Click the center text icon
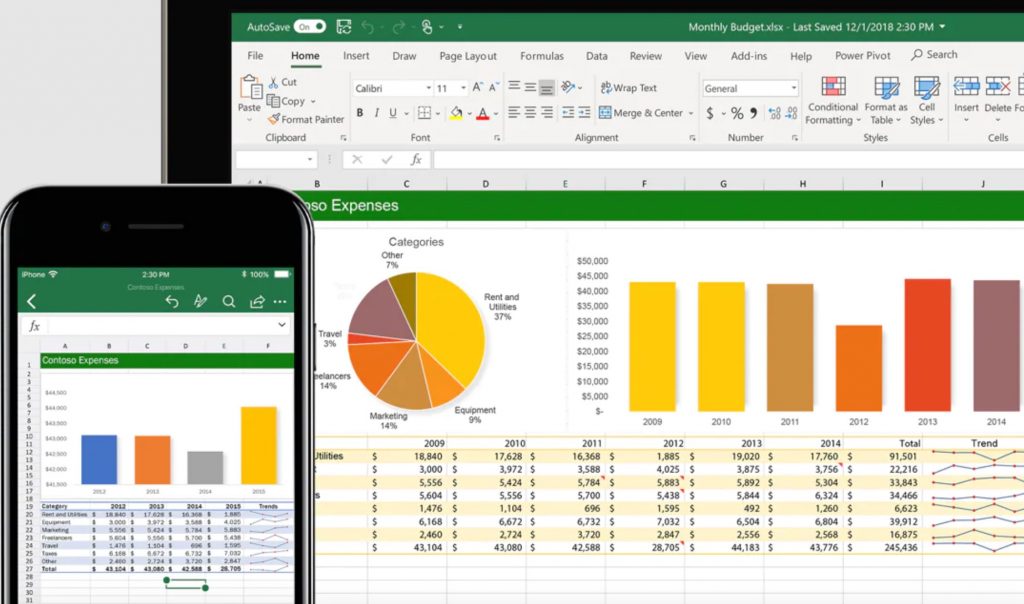This screenshot has width=1024, height=604. [530, 112]
